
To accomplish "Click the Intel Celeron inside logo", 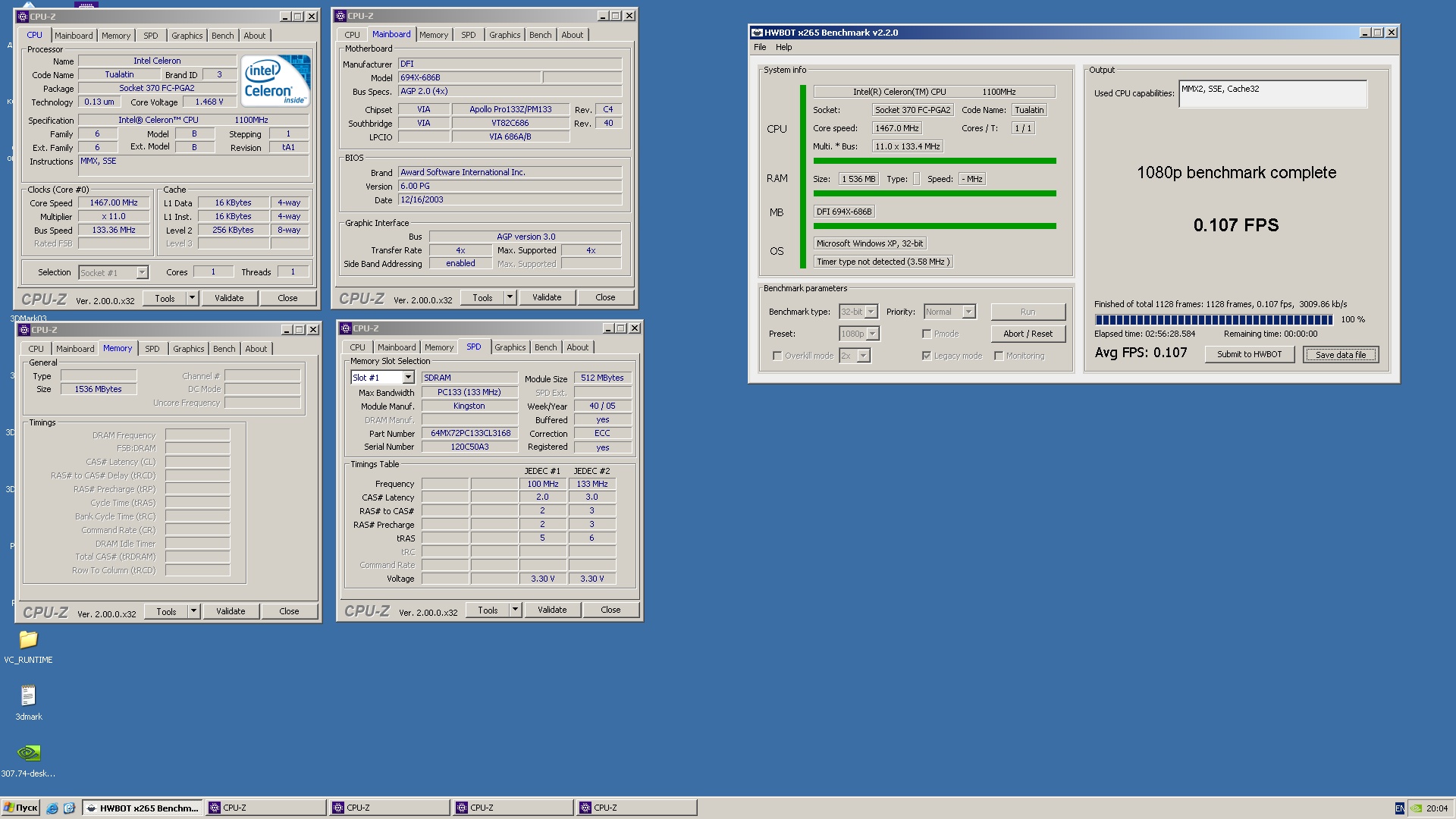I will click(x=276, y=80).
